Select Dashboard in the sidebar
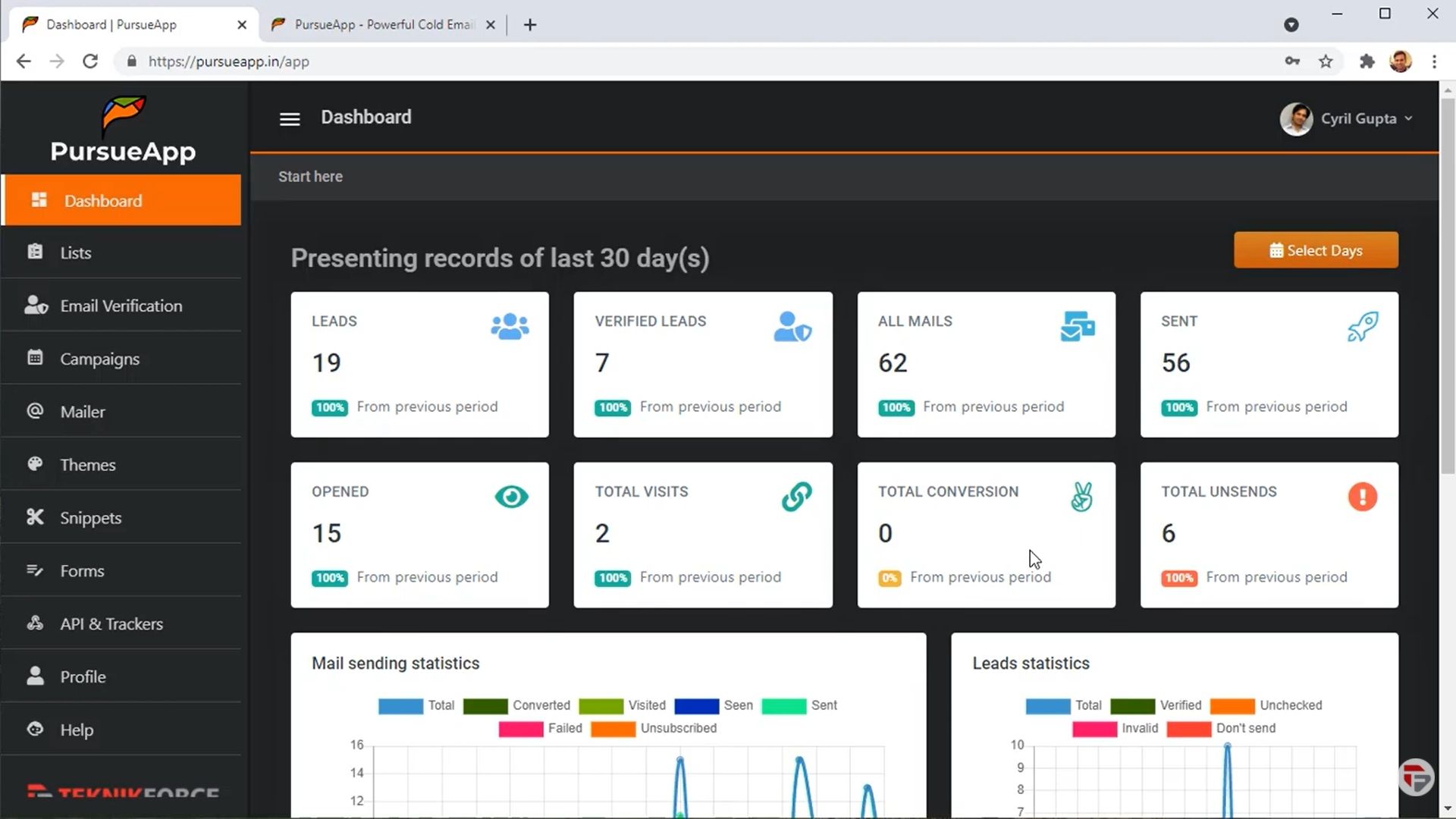This screenshot has height=819, width=1456. click(x=103, y=200)
